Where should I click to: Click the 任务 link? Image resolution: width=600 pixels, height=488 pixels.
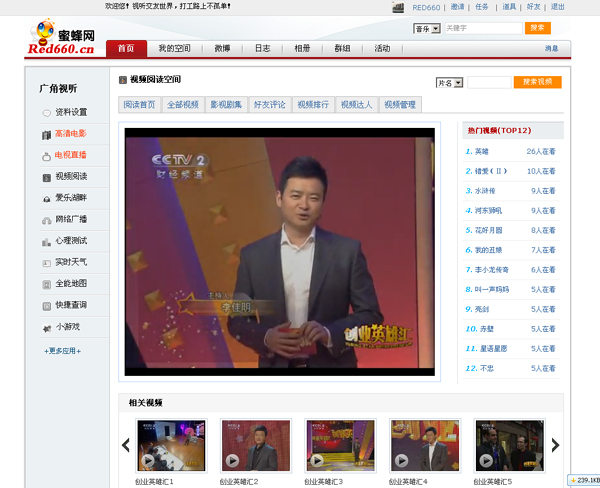point(482,7)
